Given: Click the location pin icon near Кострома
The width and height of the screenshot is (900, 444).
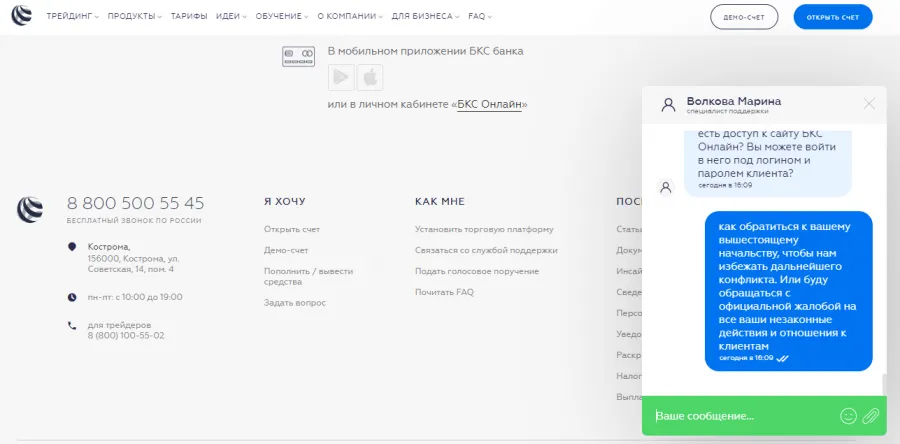Looking at the screenshot, I should coord(72,247).
